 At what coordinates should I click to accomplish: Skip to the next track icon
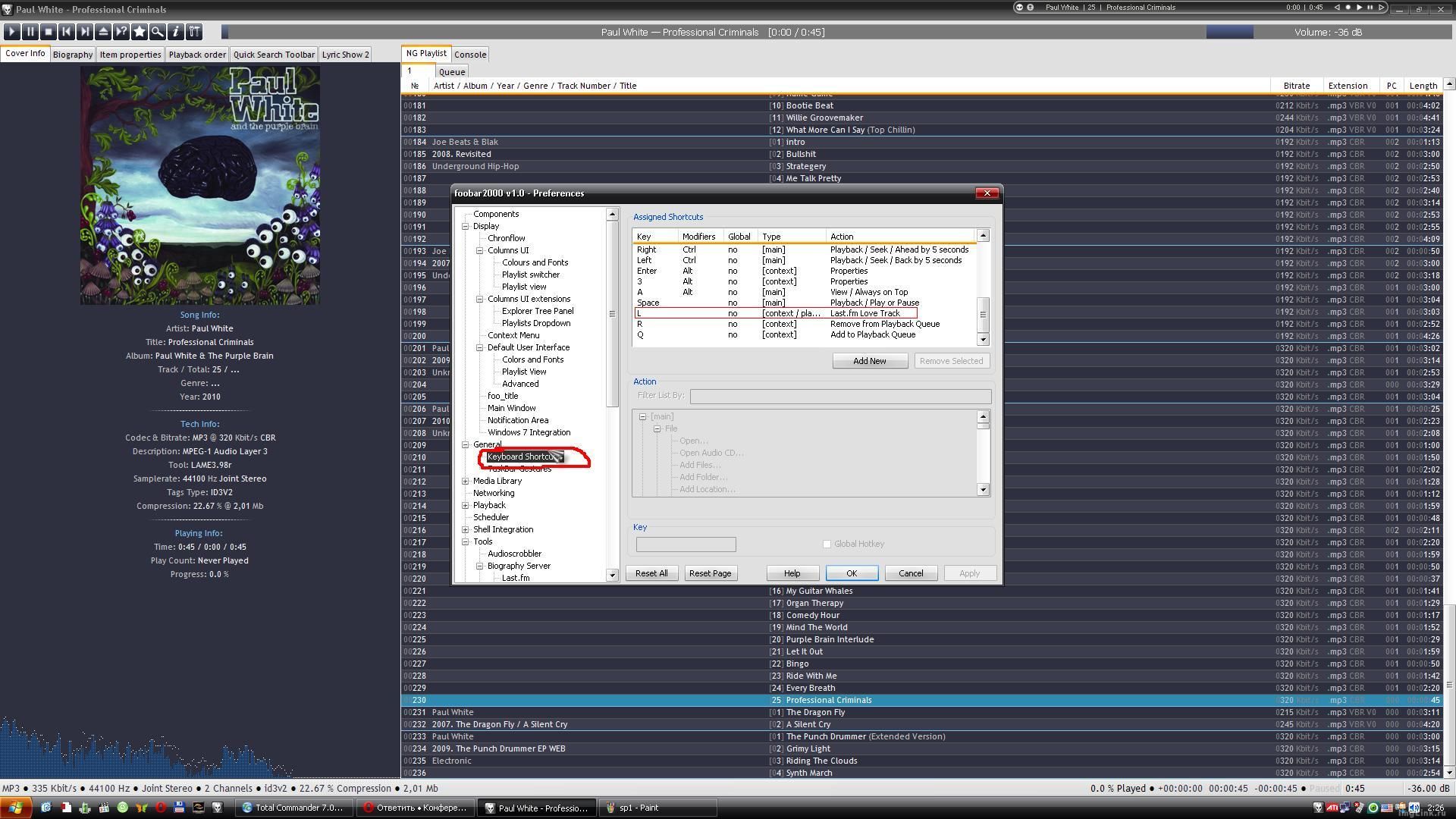tap(85, 32)
